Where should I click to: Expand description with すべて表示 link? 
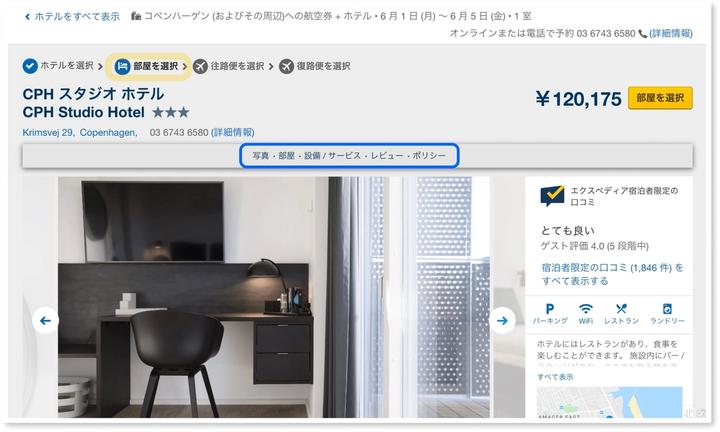click(x=555, y=377)
